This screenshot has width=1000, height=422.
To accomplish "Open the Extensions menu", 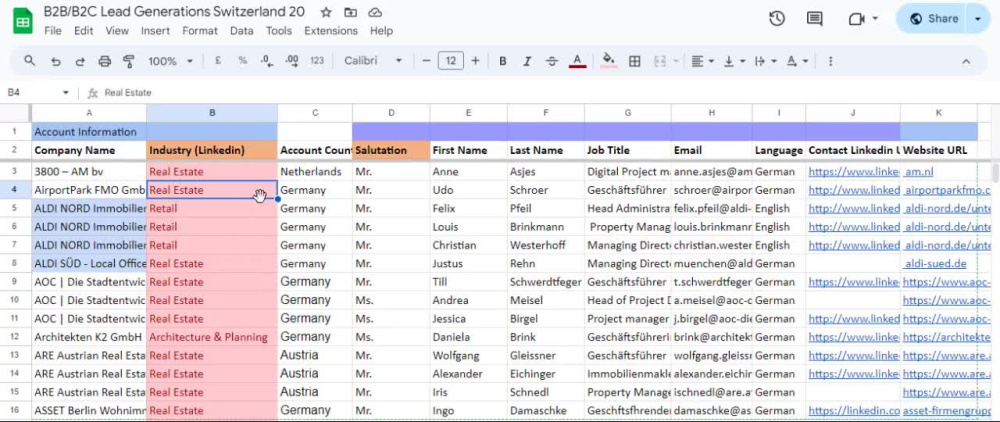I will tap(330, 31).
